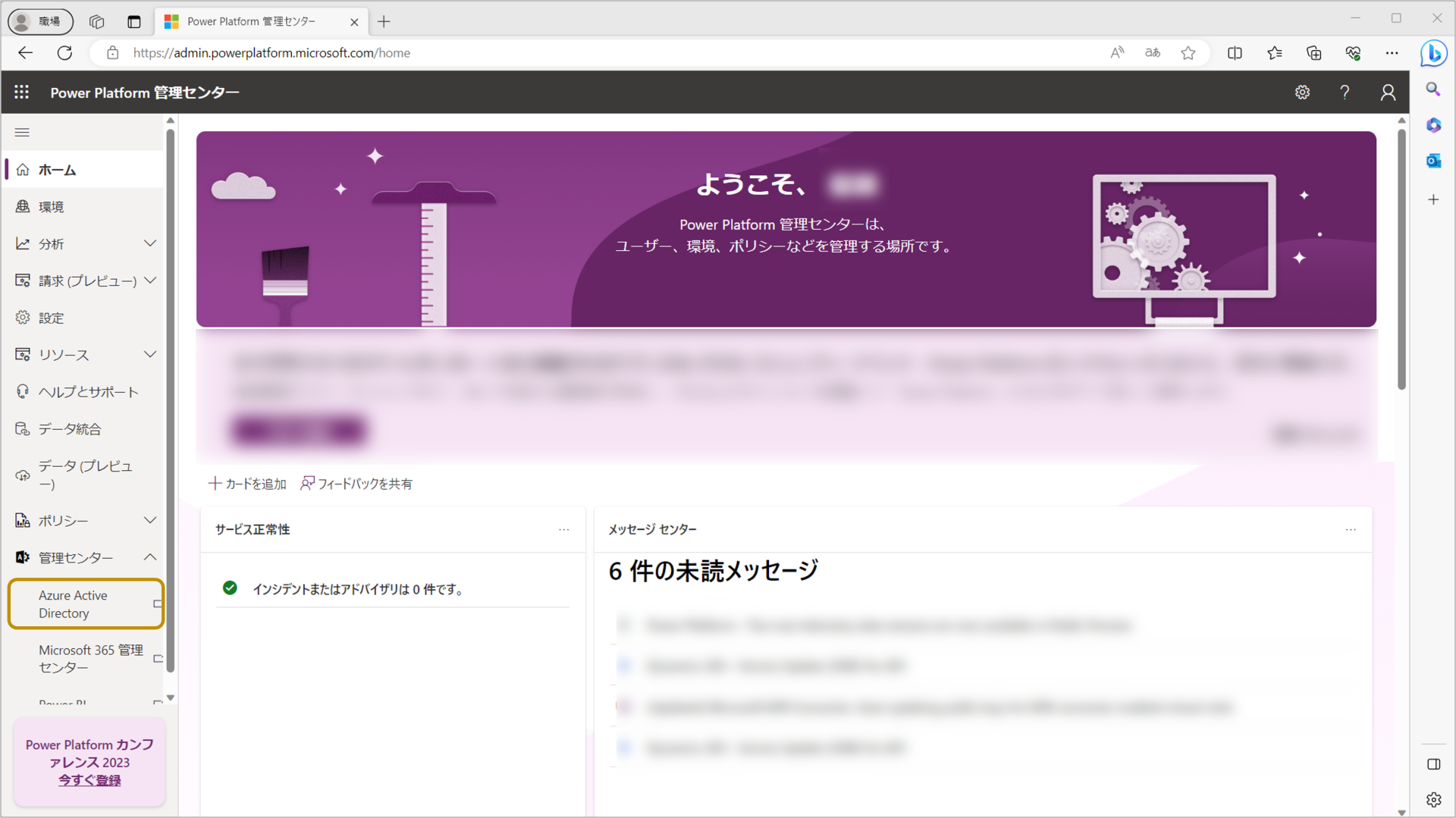1456x818 pixels.
Task: Open the Bing chat sidebar icon
Action: pyautogui.click(x=1433, y=53)
